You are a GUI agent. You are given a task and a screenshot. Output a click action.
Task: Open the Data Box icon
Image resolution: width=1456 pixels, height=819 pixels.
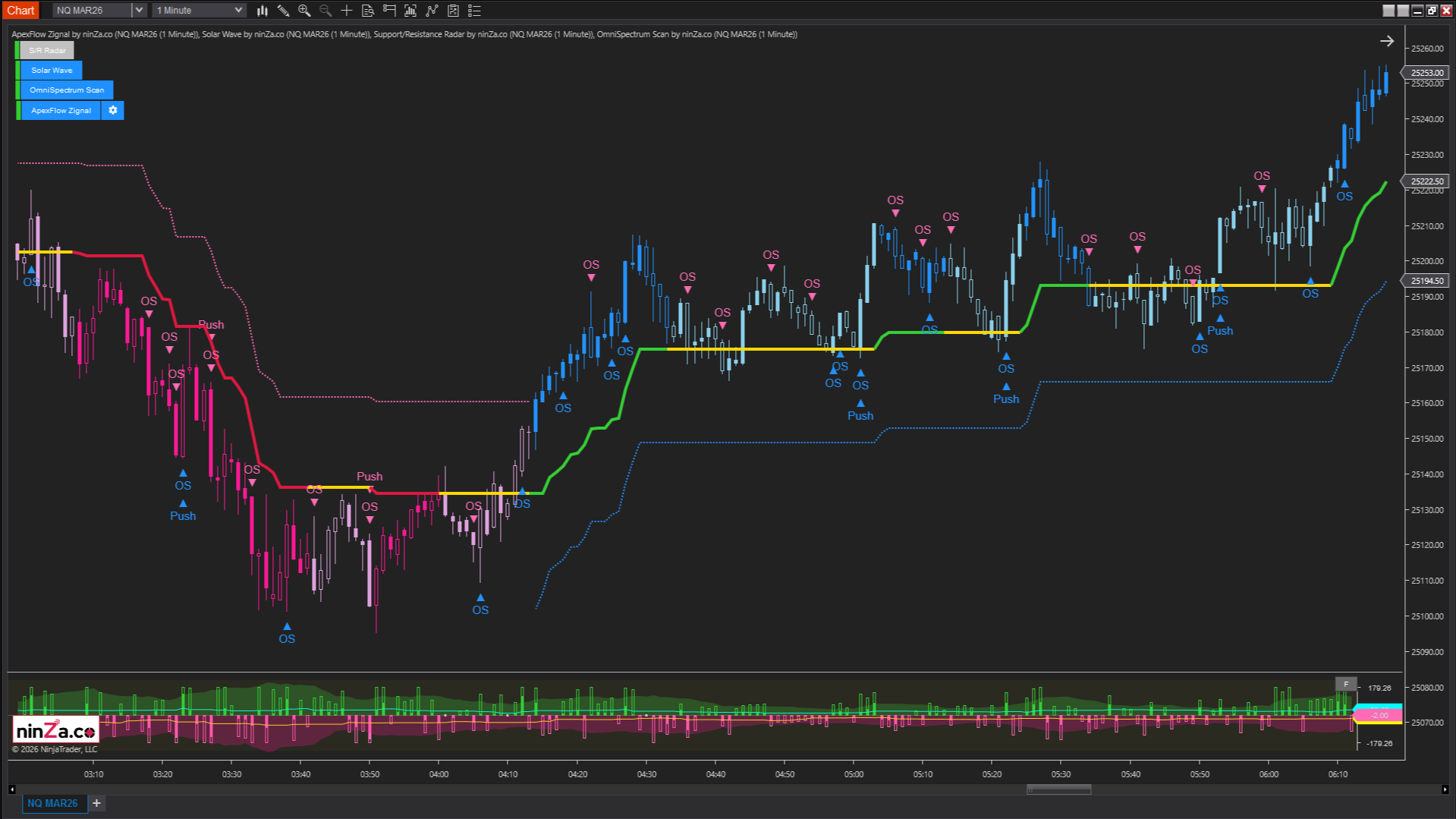pyautogui.click(x=368, y=11)
